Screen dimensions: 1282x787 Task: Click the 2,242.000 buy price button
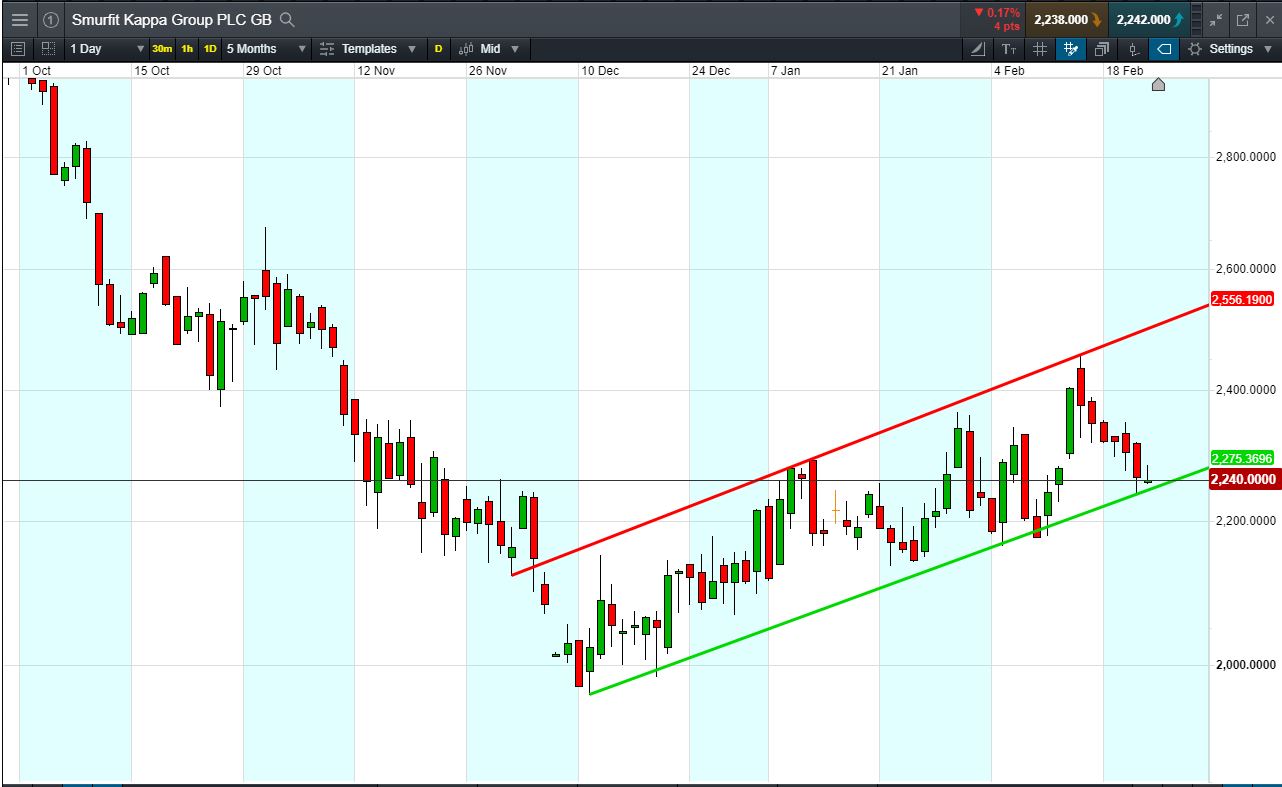click(1149, 19)
